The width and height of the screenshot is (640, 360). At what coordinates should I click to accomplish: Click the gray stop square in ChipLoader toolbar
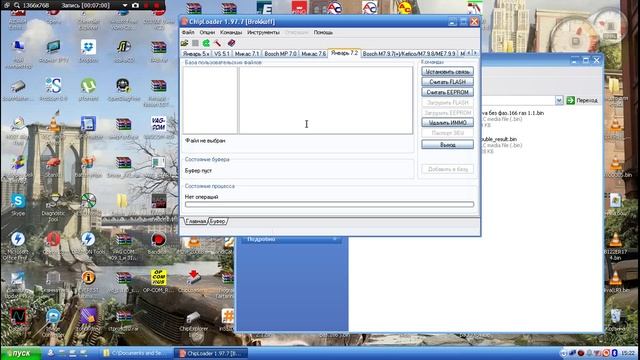point(195,43)
